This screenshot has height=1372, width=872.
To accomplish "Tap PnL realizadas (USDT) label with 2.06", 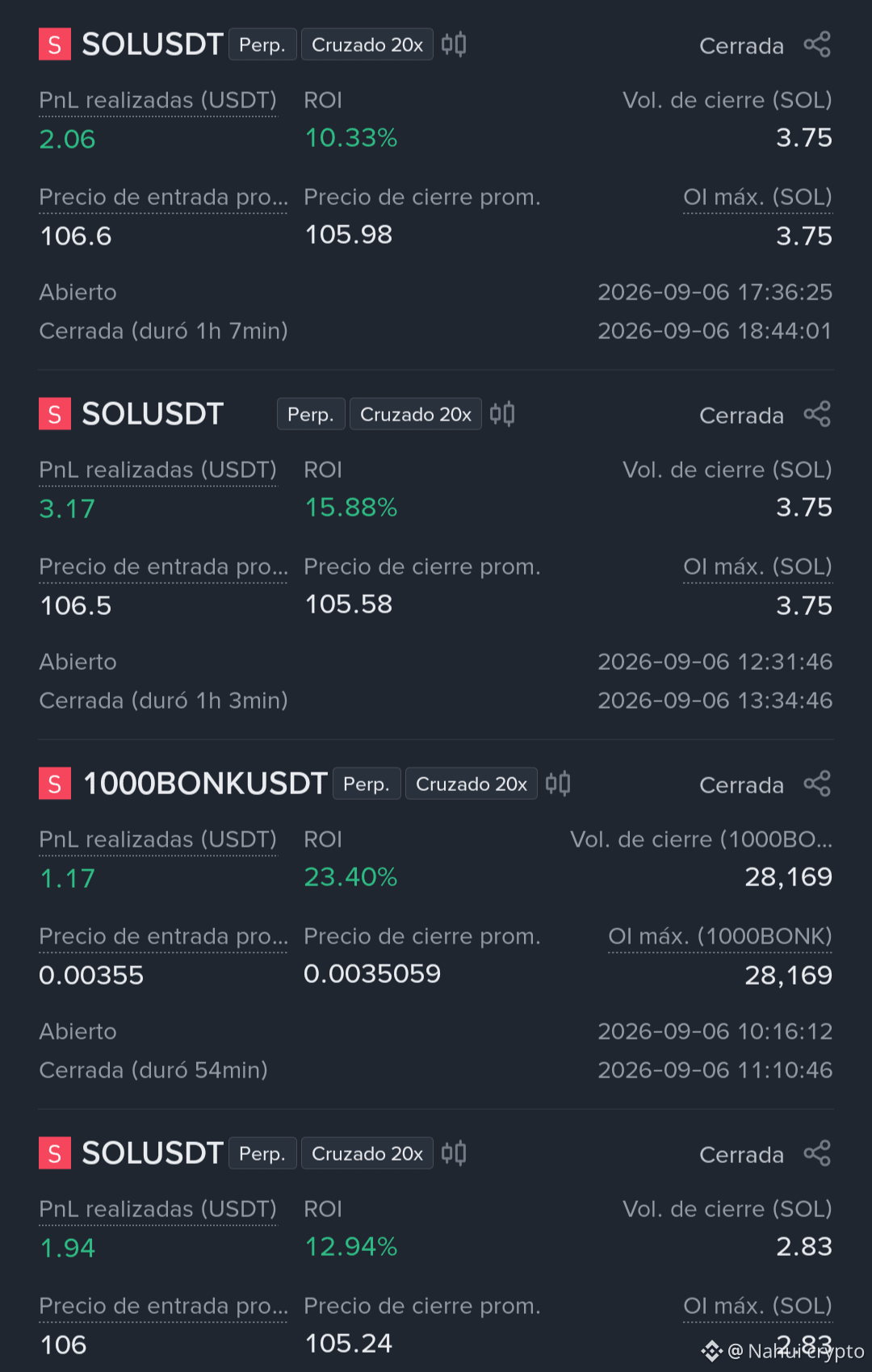I will [x=158, y=101].
